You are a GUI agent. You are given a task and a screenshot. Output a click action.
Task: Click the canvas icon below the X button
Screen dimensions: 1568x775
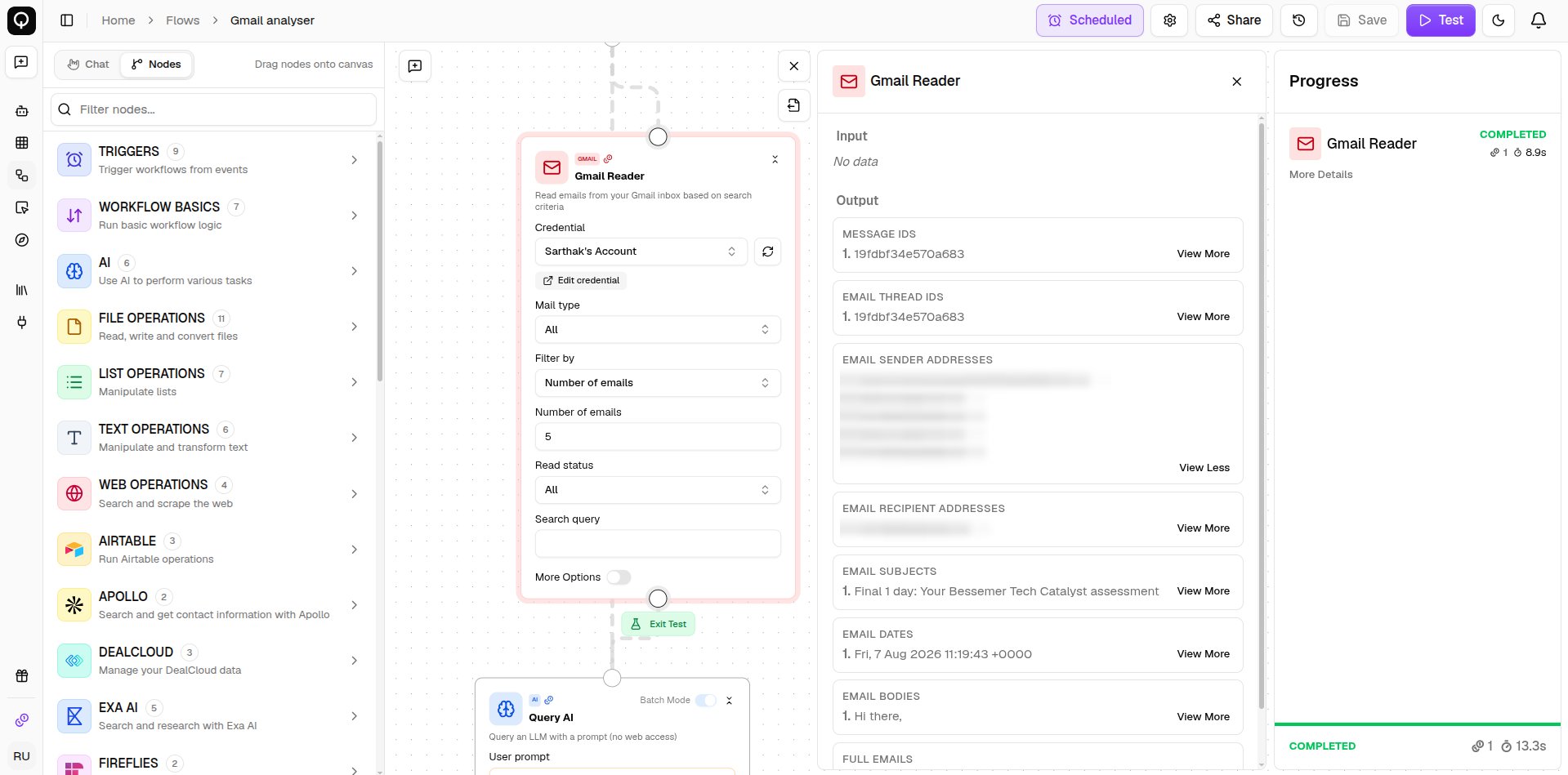click(794, 105)
